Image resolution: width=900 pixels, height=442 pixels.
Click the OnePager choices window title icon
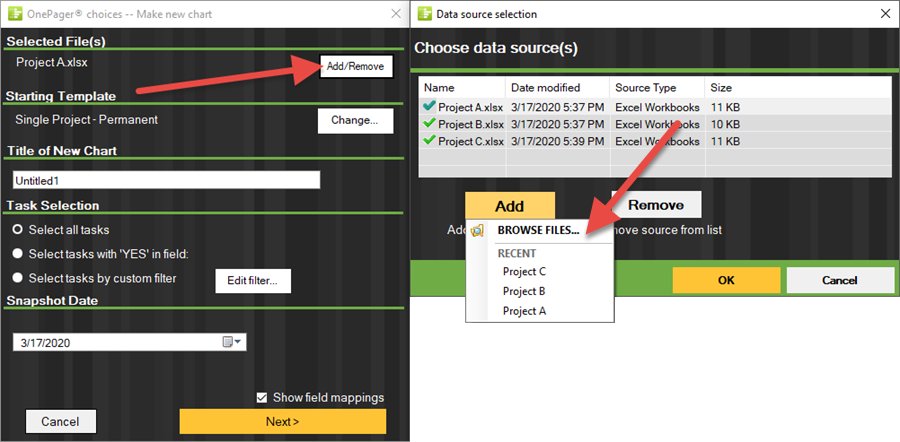pyautogui.click(x=14, y=14)
